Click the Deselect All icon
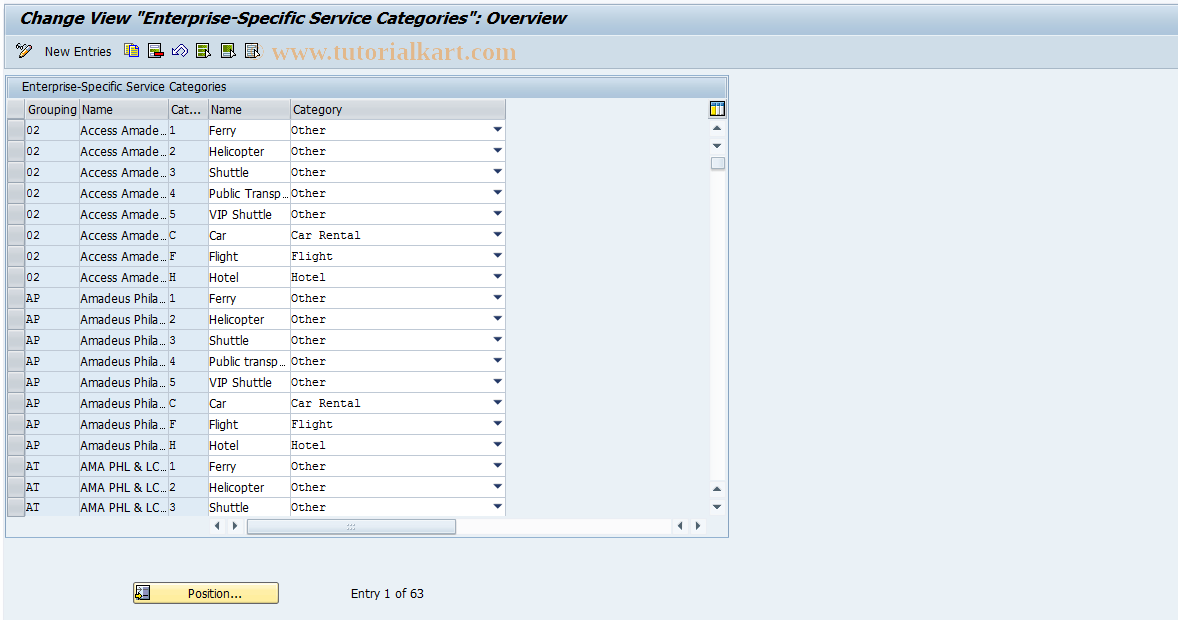 [252, 50]
